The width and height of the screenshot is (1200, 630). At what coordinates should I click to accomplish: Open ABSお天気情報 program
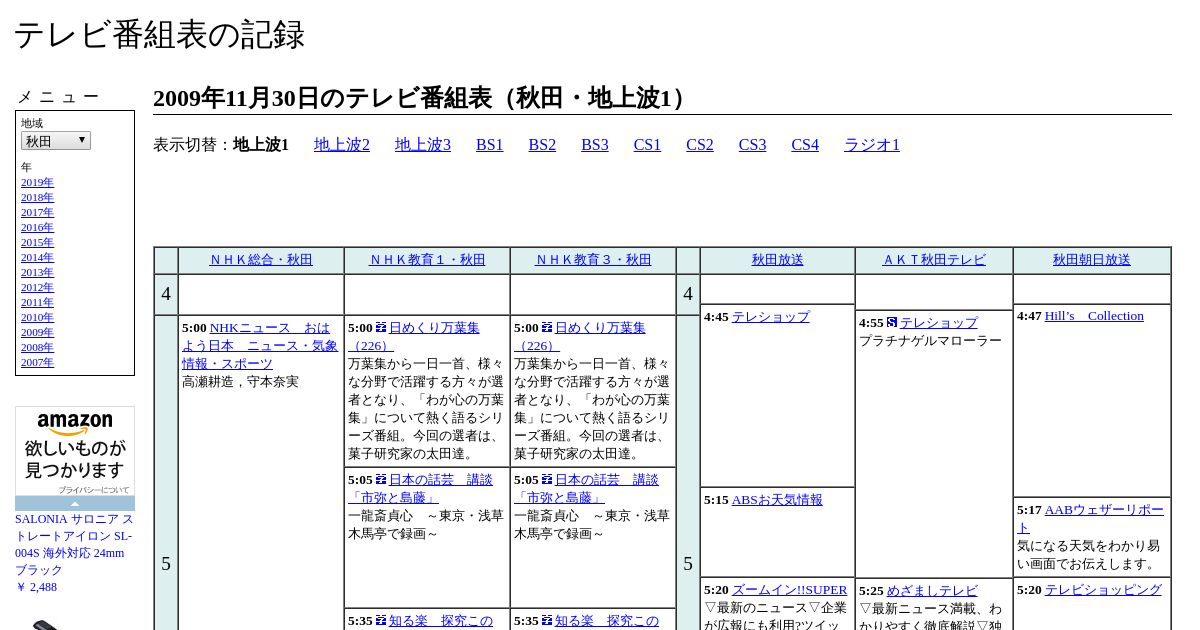click(777, 500)
